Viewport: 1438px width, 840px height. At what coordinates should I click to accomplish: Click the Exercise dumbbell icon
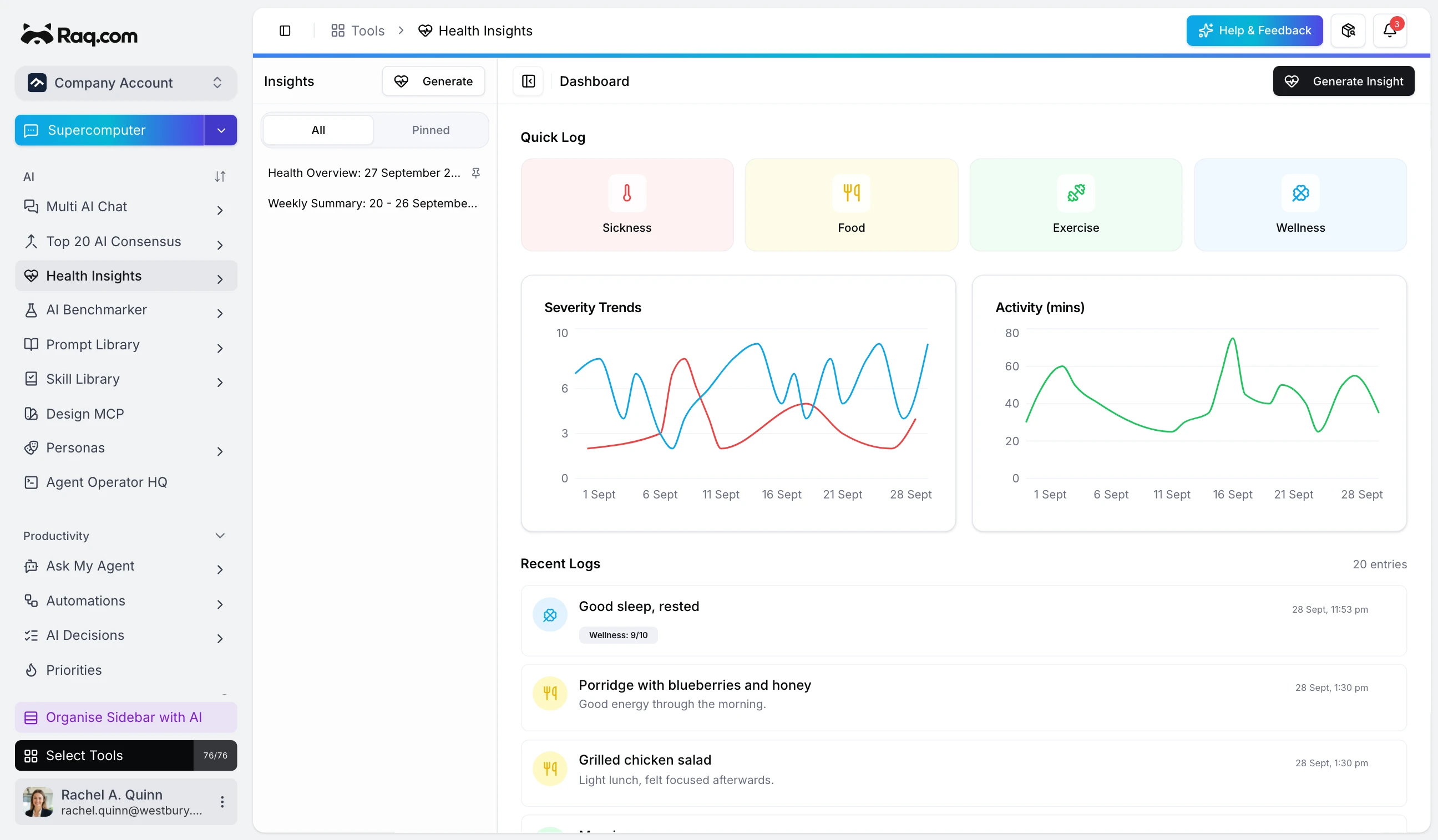(1076, 193)
